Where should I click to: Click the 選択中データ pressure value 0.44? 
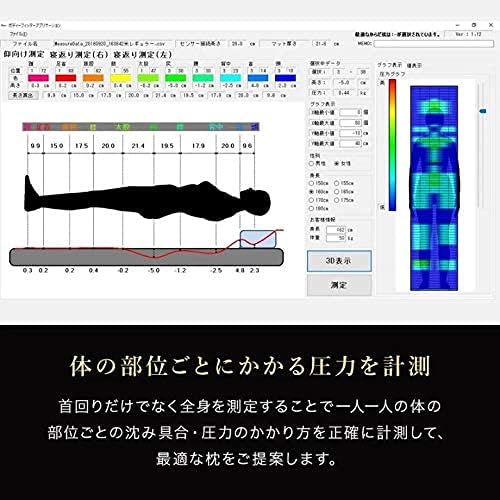(x=344, y=93)
